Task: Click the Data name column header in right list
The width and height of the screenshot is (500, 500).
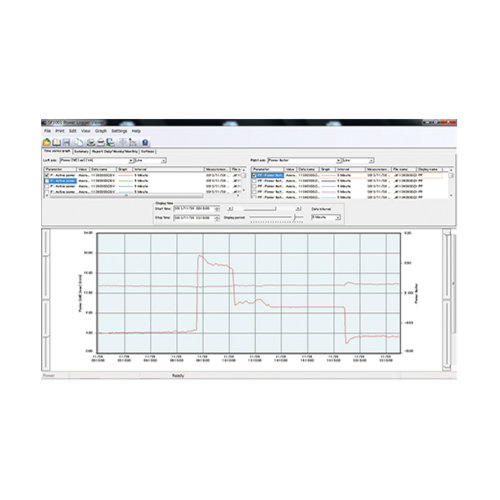Action: click(x=308, y=170)
